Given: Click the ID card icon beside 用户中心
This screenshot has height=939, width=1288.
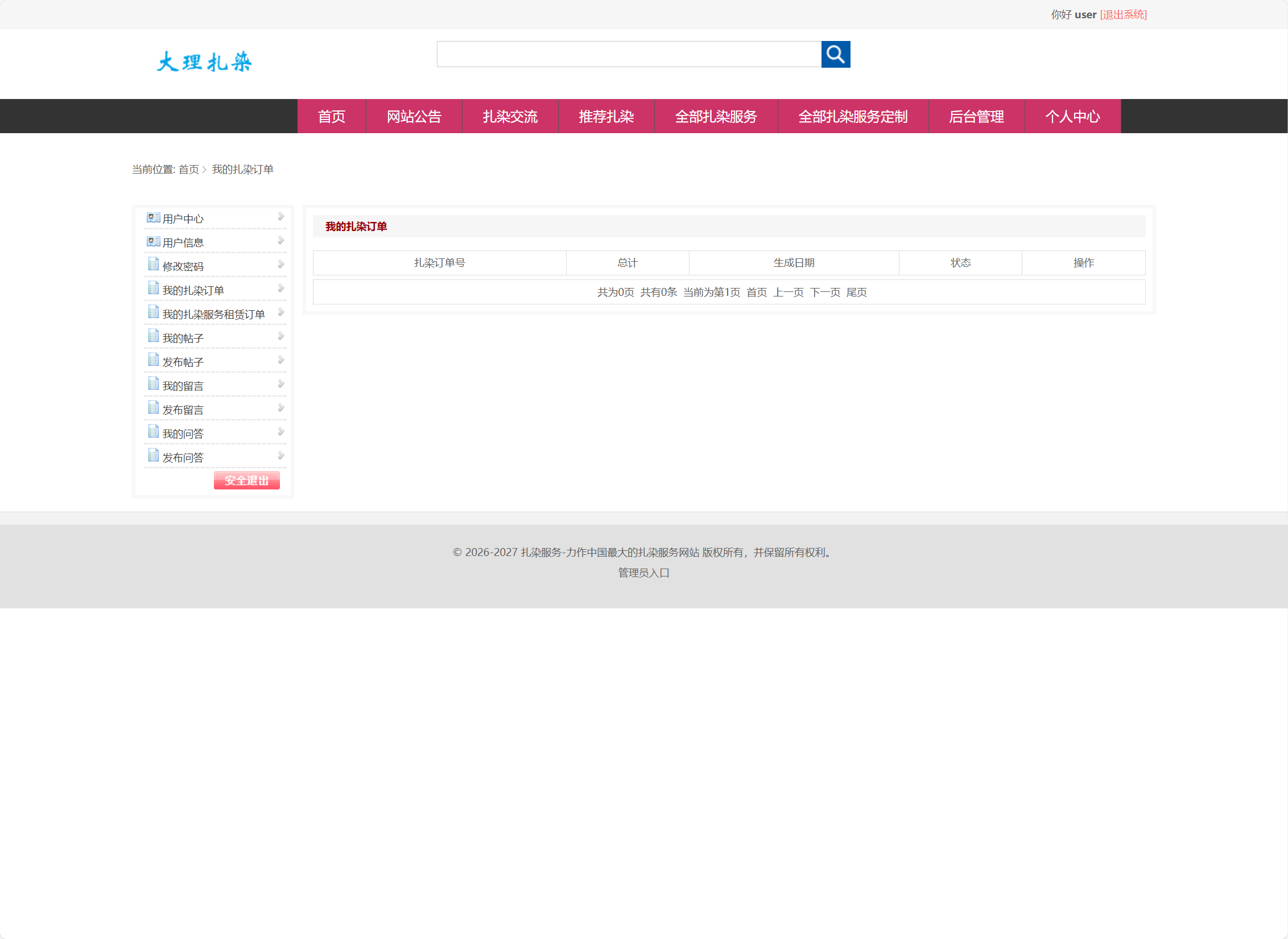Looking at the screenshot, I should pyautogui.click(x=153, y=217).
